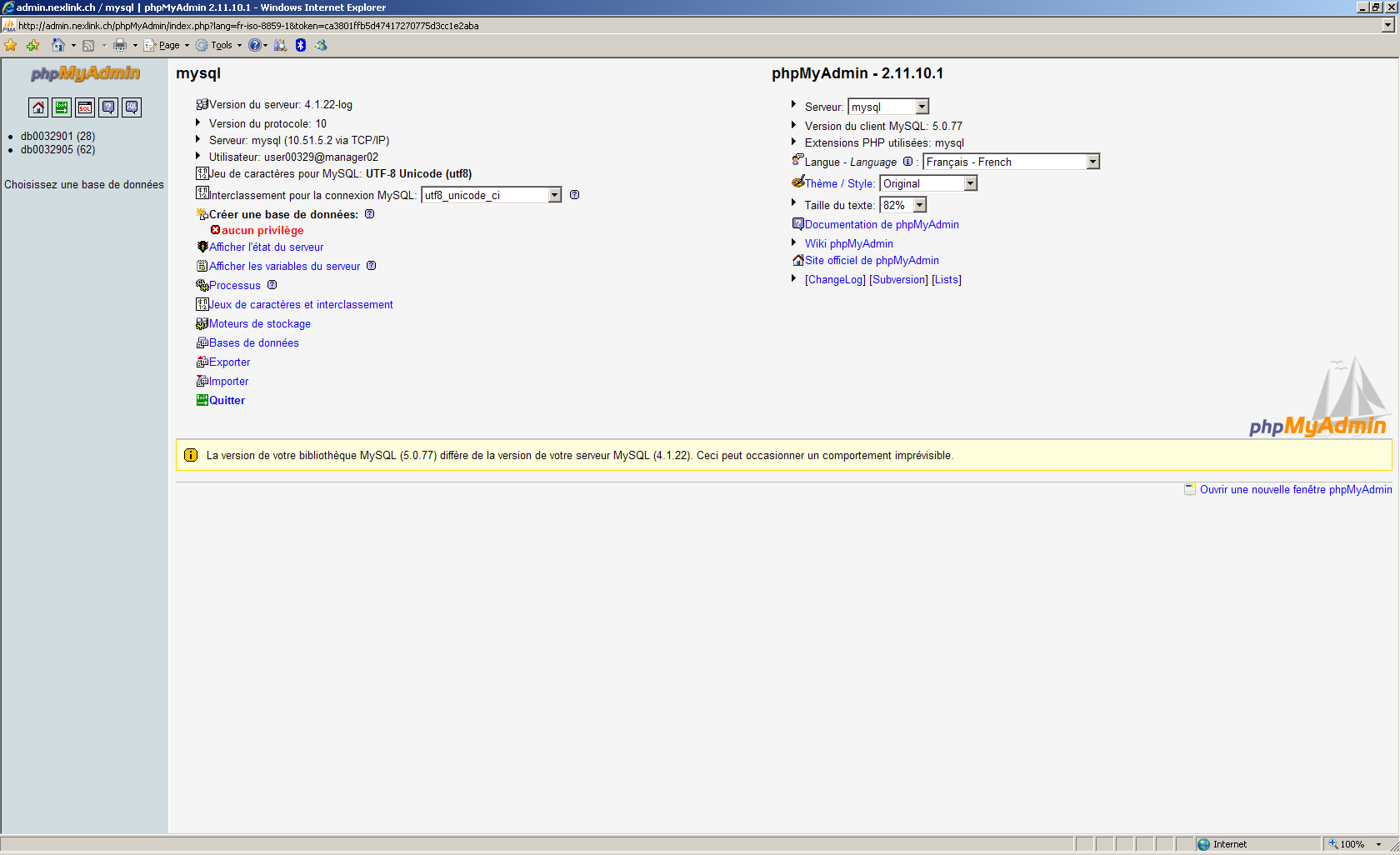
Task: Click help icon beside Créer une base
Action: tap(369, 214)
